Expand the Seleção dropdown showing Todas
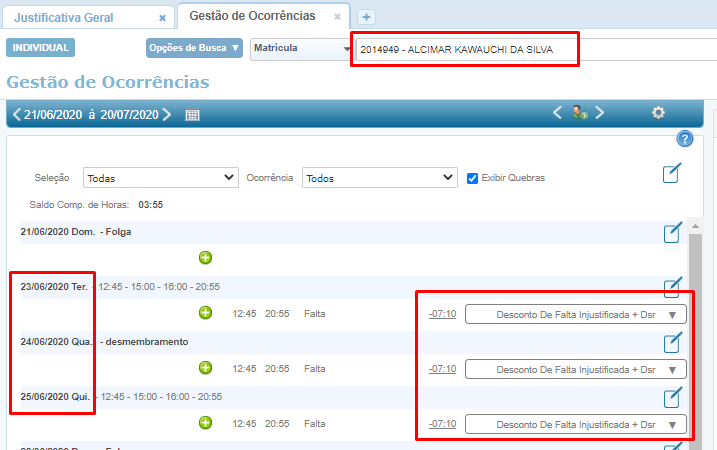 point(160,178)
